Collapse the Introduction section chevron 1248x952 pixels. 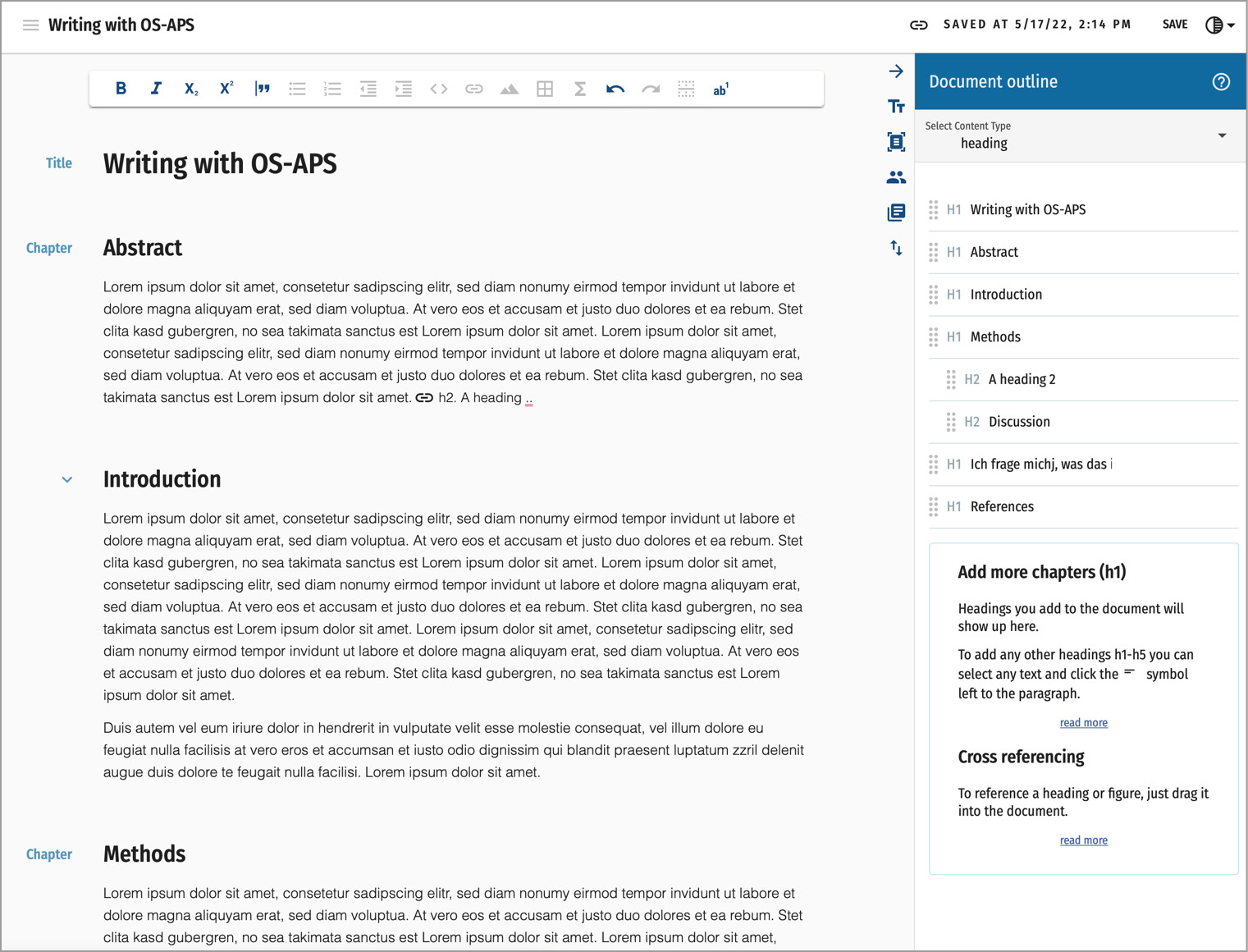[67, 479]
